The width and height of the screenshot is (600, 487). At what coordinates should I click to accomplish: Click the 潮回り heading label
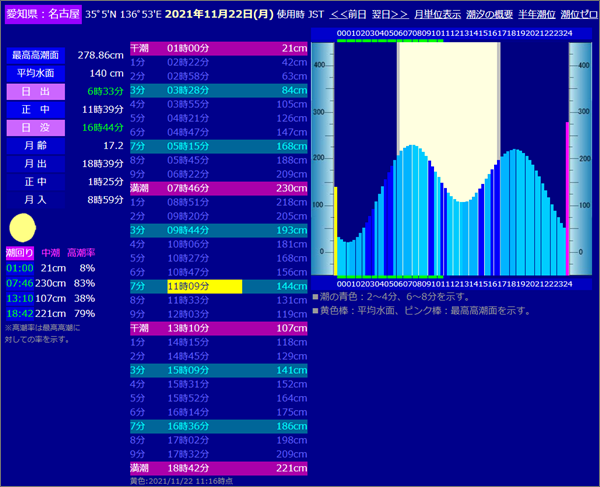pos(20,253)
